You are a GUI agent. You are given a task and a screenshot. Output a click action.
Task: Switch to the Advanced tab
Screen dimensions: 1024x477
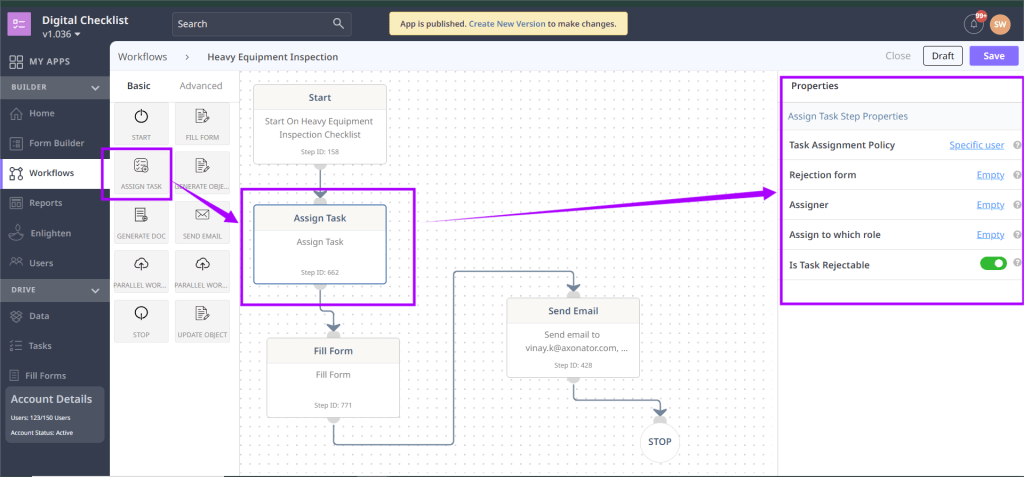[200, 86]
